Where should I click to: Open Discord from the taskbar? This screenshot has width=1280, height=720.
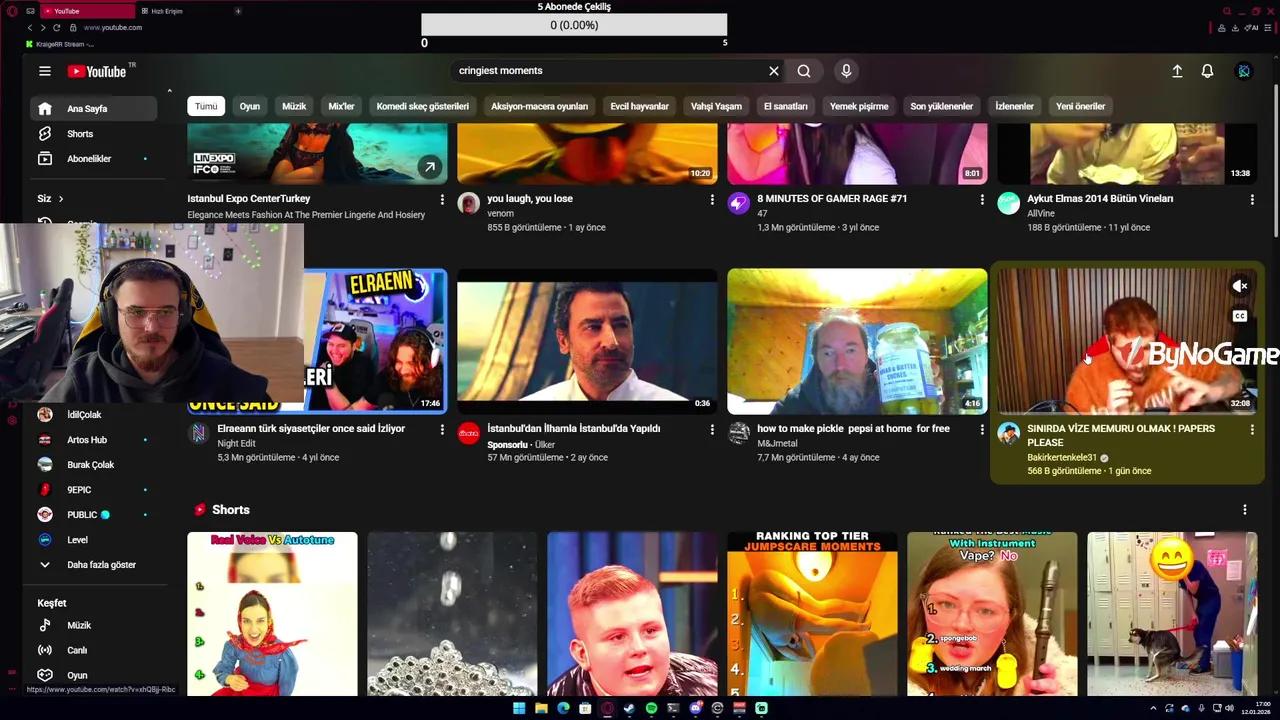click(695, 708)
